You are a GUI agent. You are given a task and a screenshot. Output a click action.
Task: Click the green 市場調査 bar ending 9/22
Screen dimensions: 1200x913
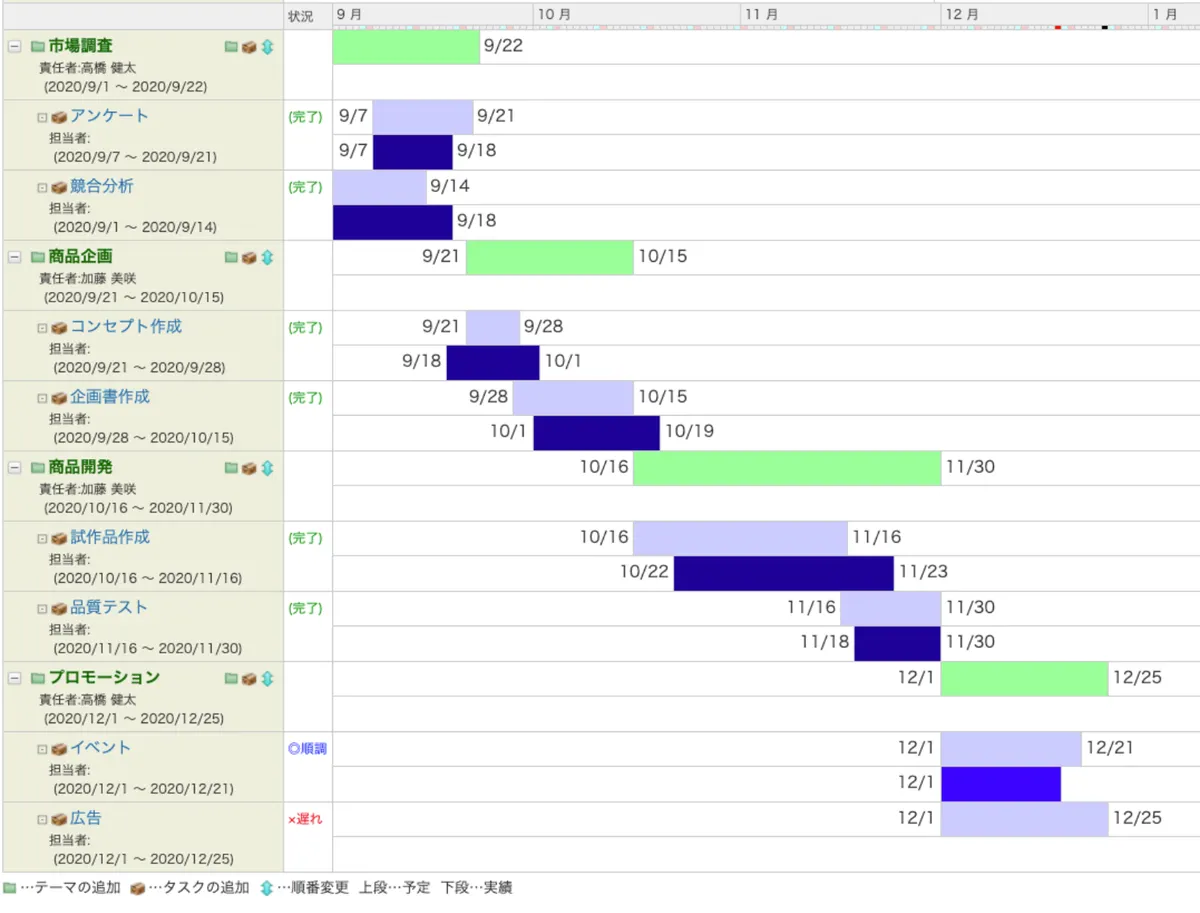click(x=406, y=47)
